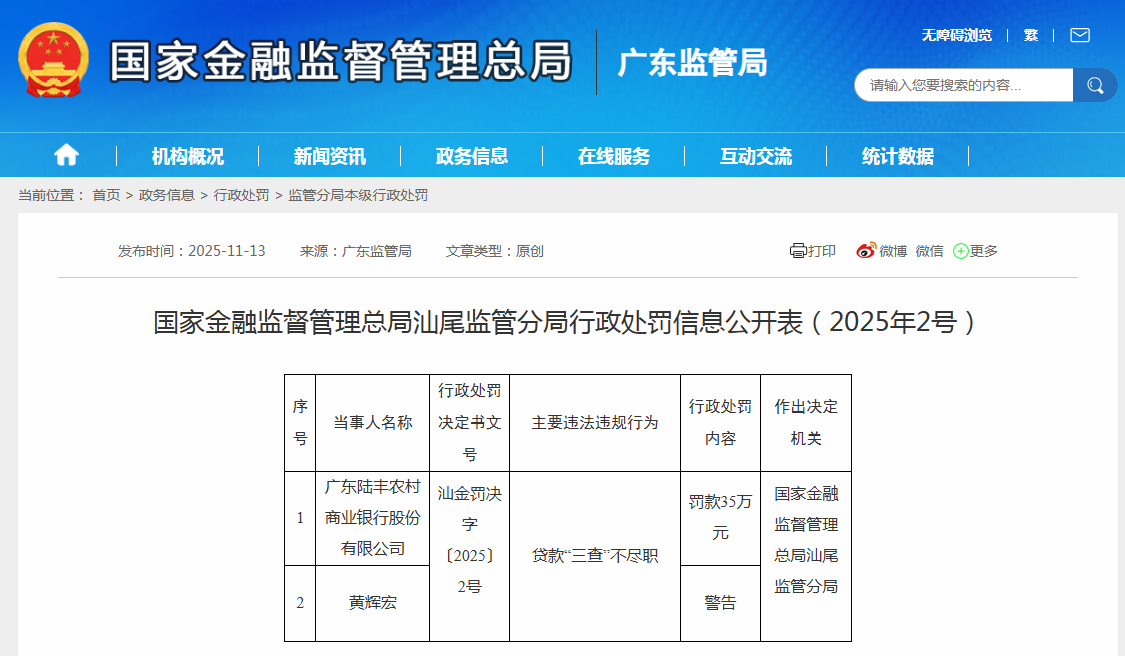Click the national emblem logo

[x=51, y=62]
